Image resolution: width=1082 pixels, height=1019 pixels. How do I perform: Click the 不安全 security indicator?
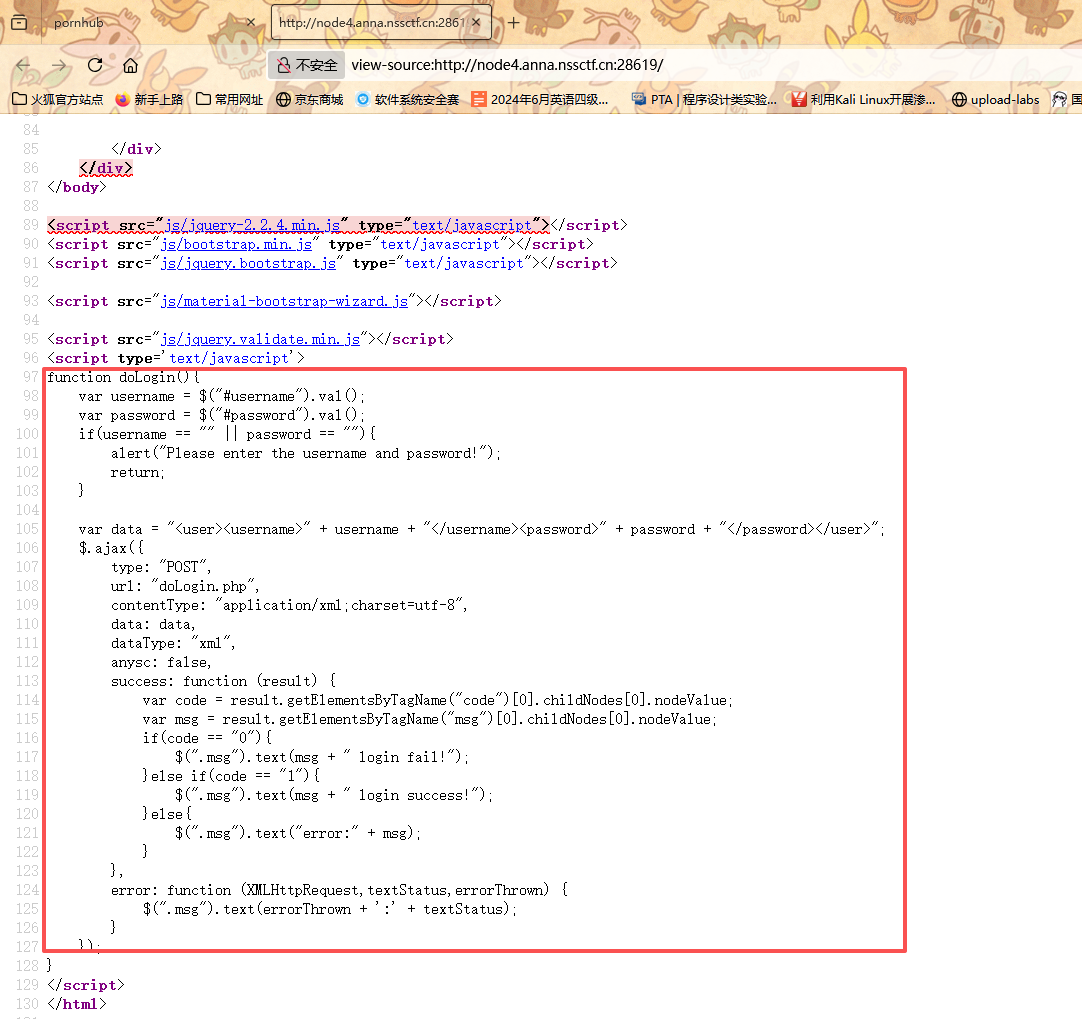click(x=307, y=65)
